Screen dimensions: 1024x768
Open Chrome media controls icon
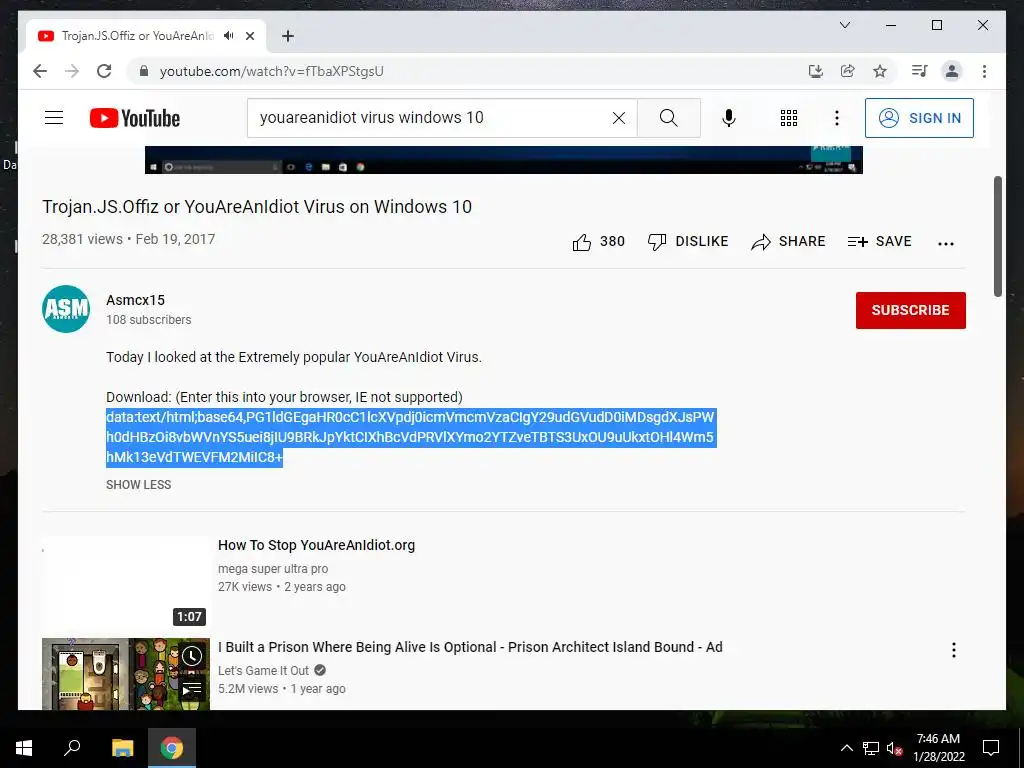click(920, 71)
